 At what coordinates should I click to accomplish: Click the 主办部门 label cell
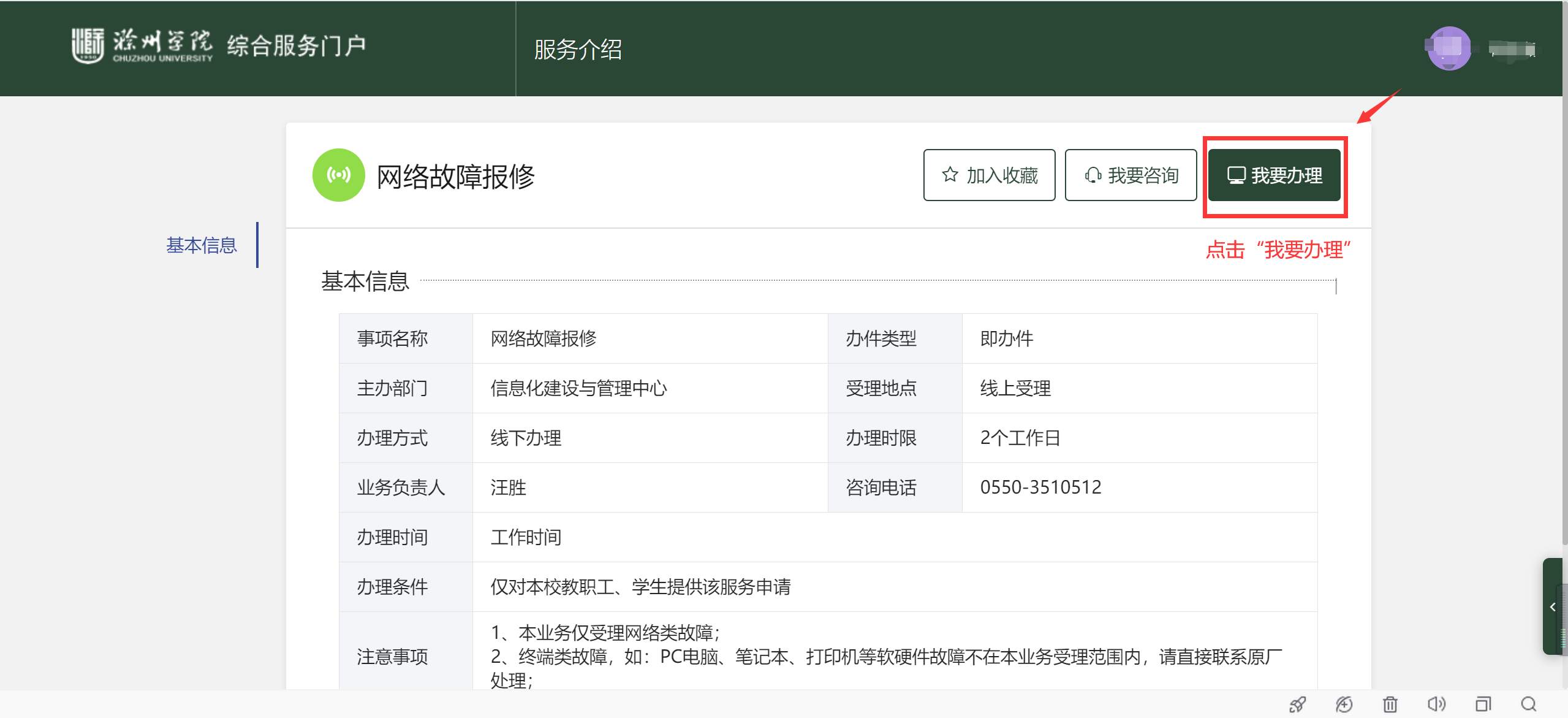[406, 388]
